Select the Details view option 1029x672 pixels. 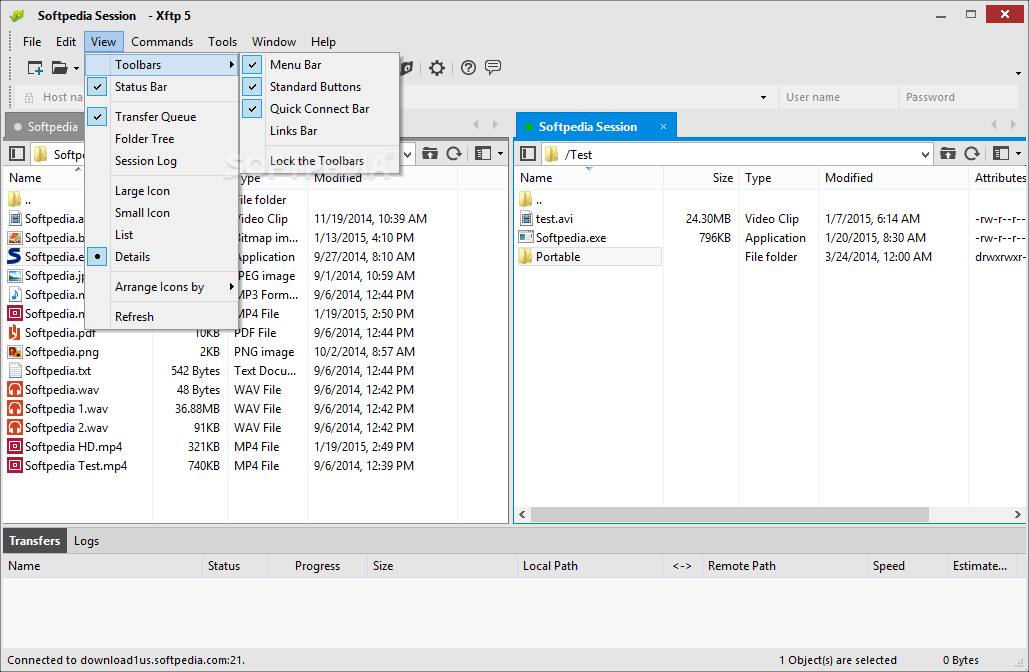[x=162, y=257]
